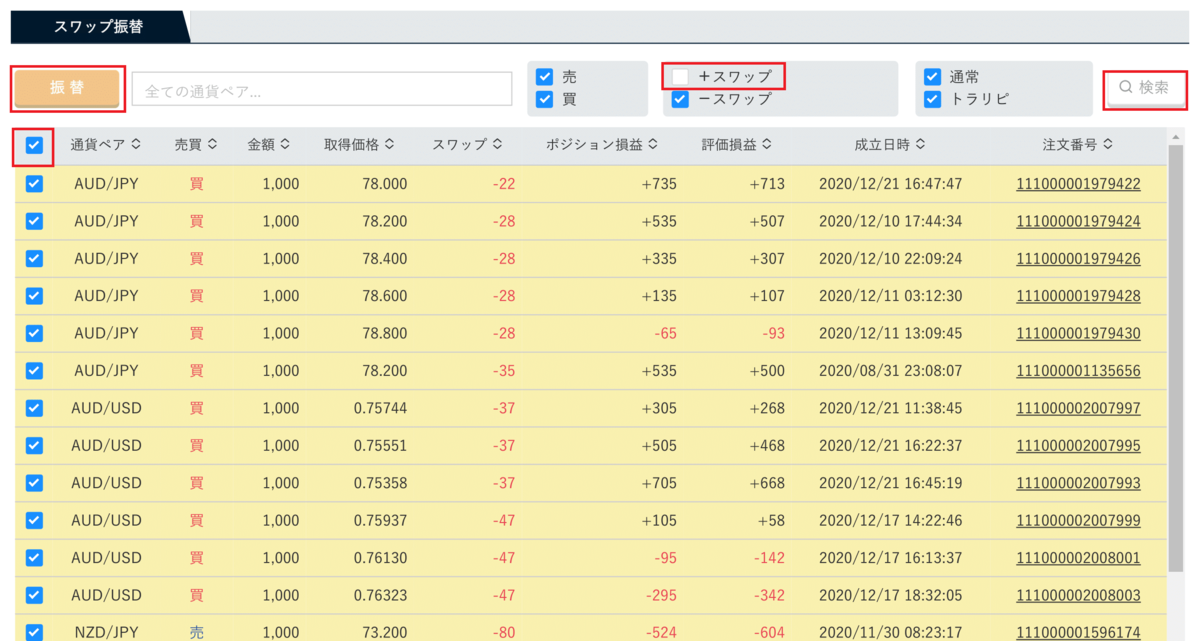The width and height of the screenshot is (1200, 641).
Task: Select the -22 swap value cell
Action: pos(504,184)
